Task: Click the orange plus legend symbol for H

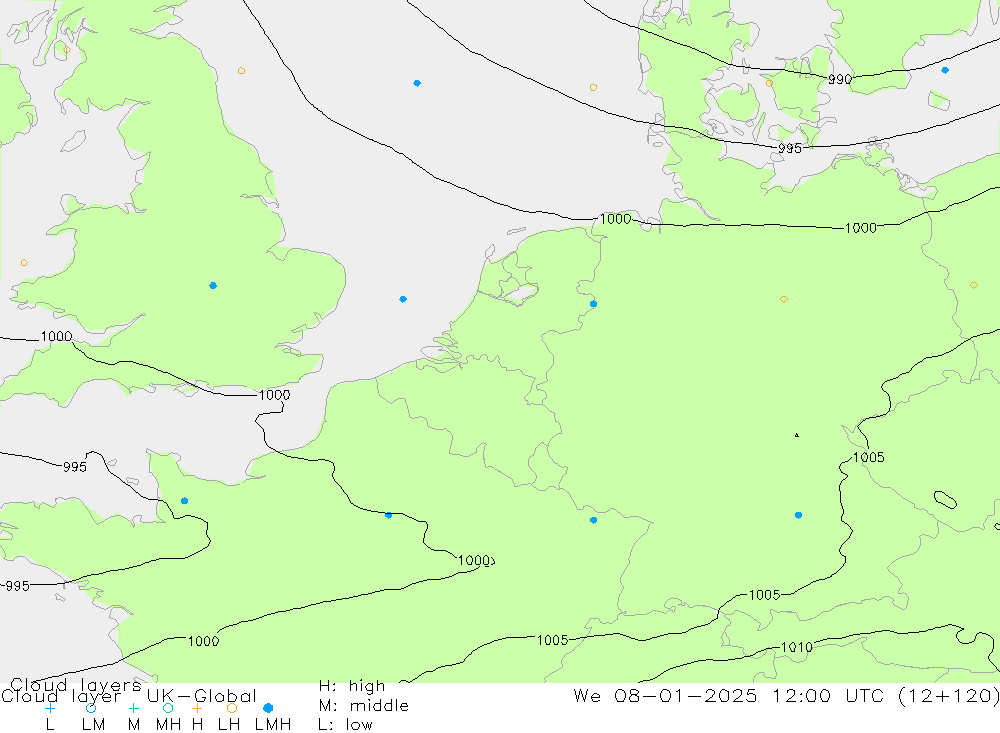Action: pos(197,708)
